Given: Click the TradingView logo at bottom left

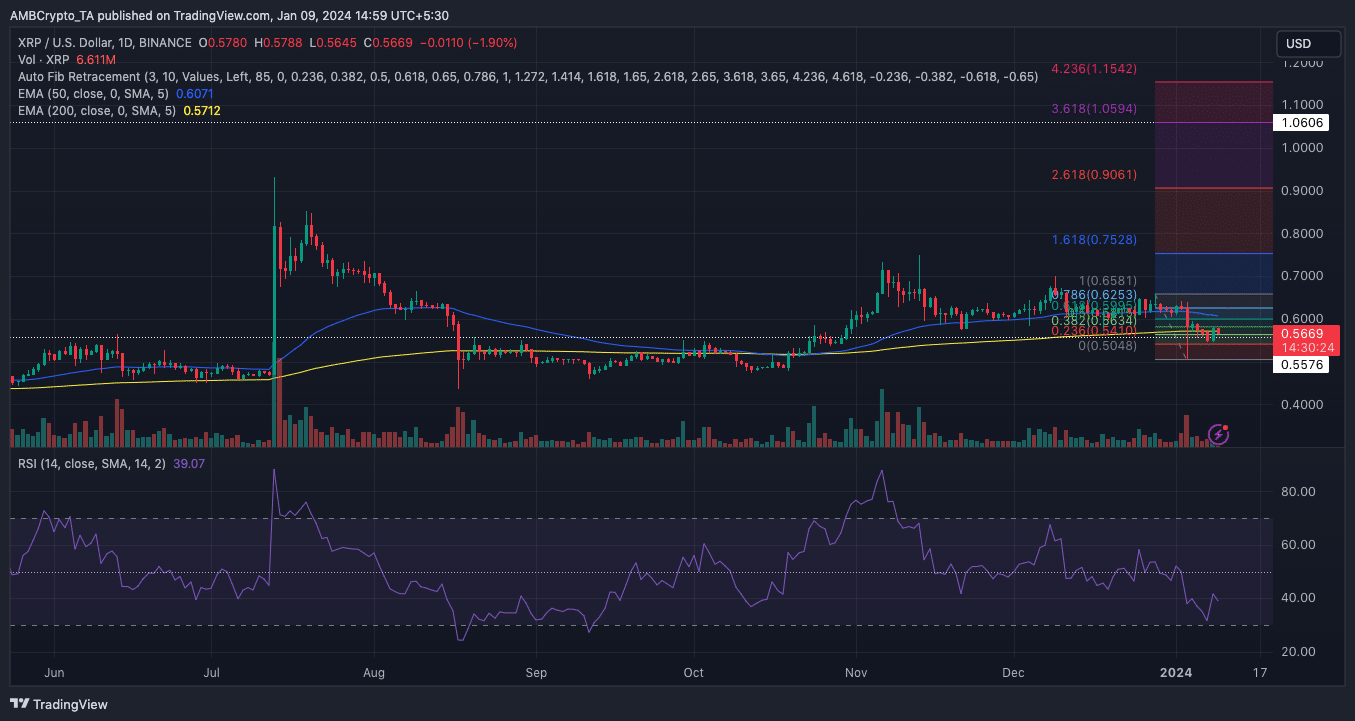Looking at the screenshot, I should pyautogui.click(x=59, y=704).
